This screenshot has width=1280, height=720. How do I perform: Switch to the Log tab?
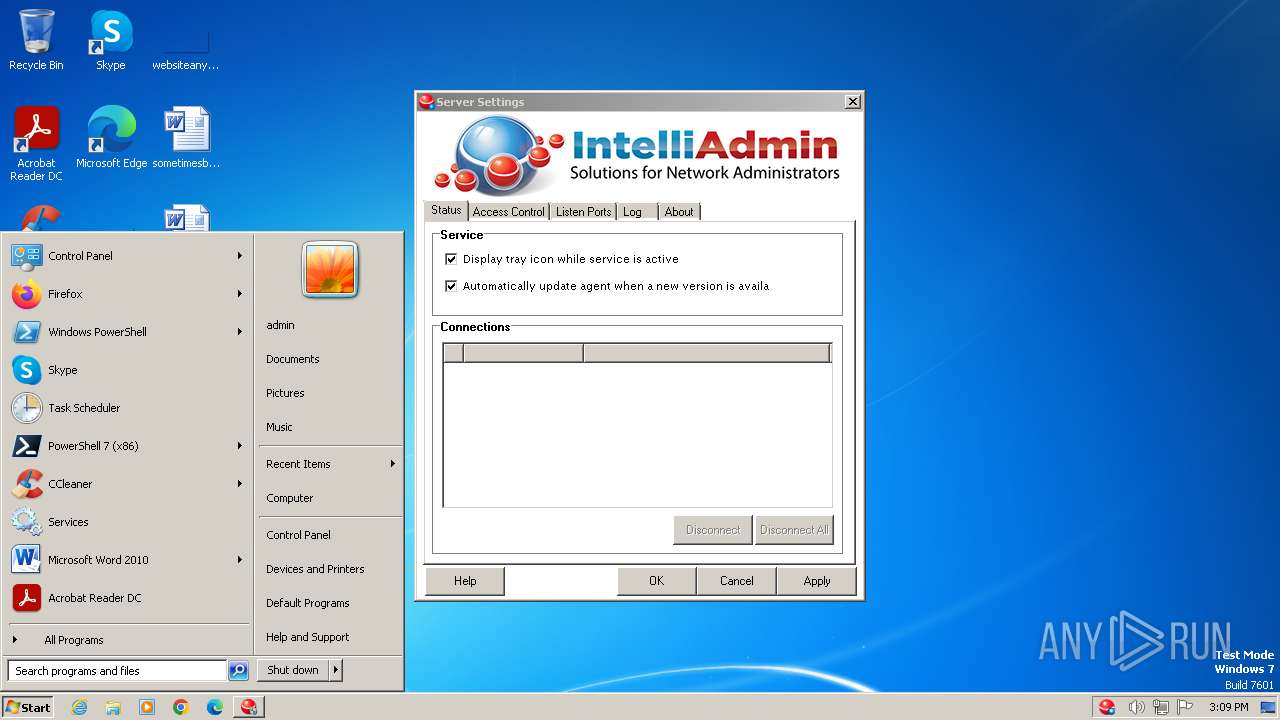pyautogui.click(x=637, y=212)
